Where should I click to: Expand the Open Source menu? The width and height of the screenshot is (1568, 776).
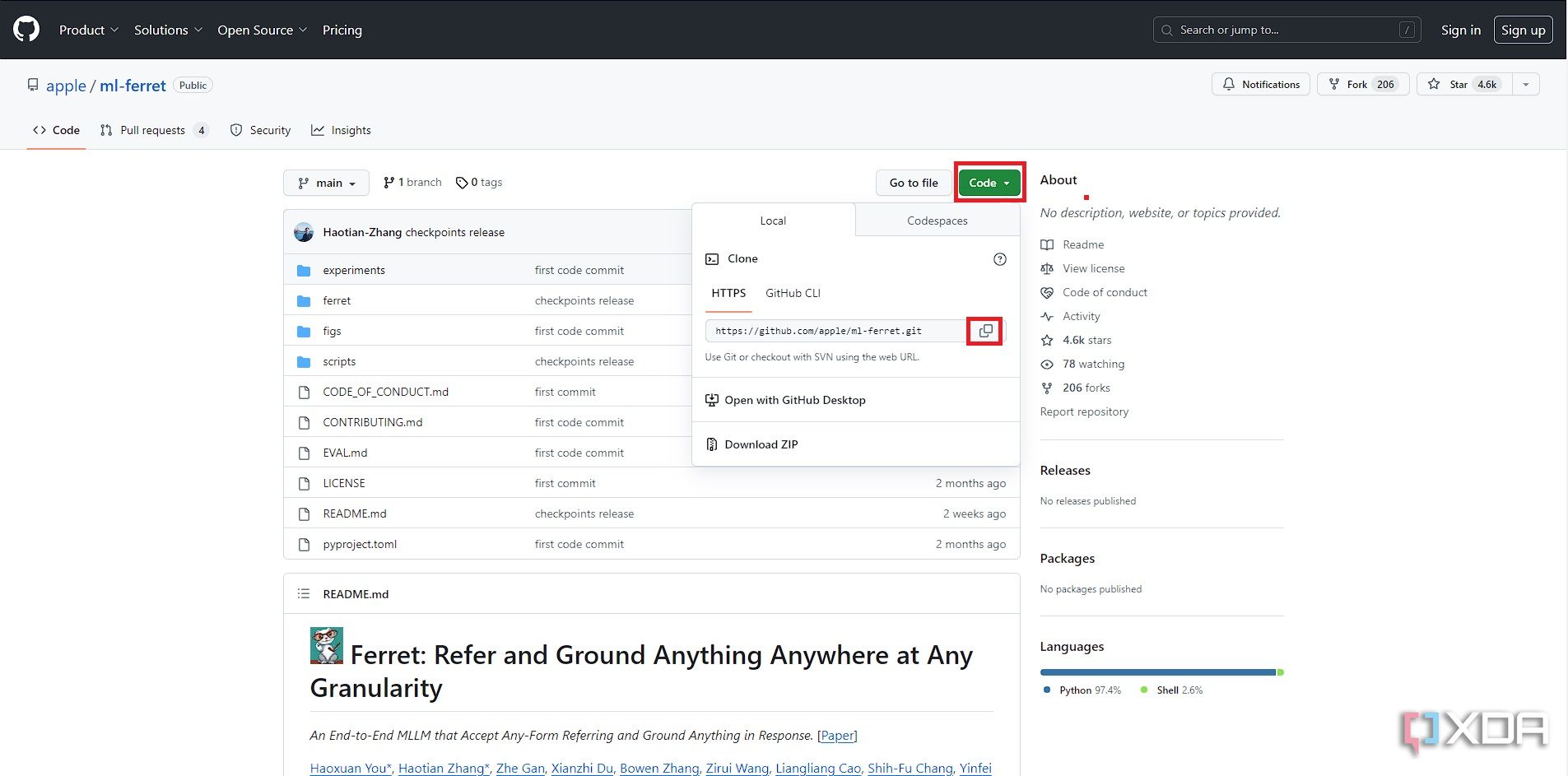263,30
